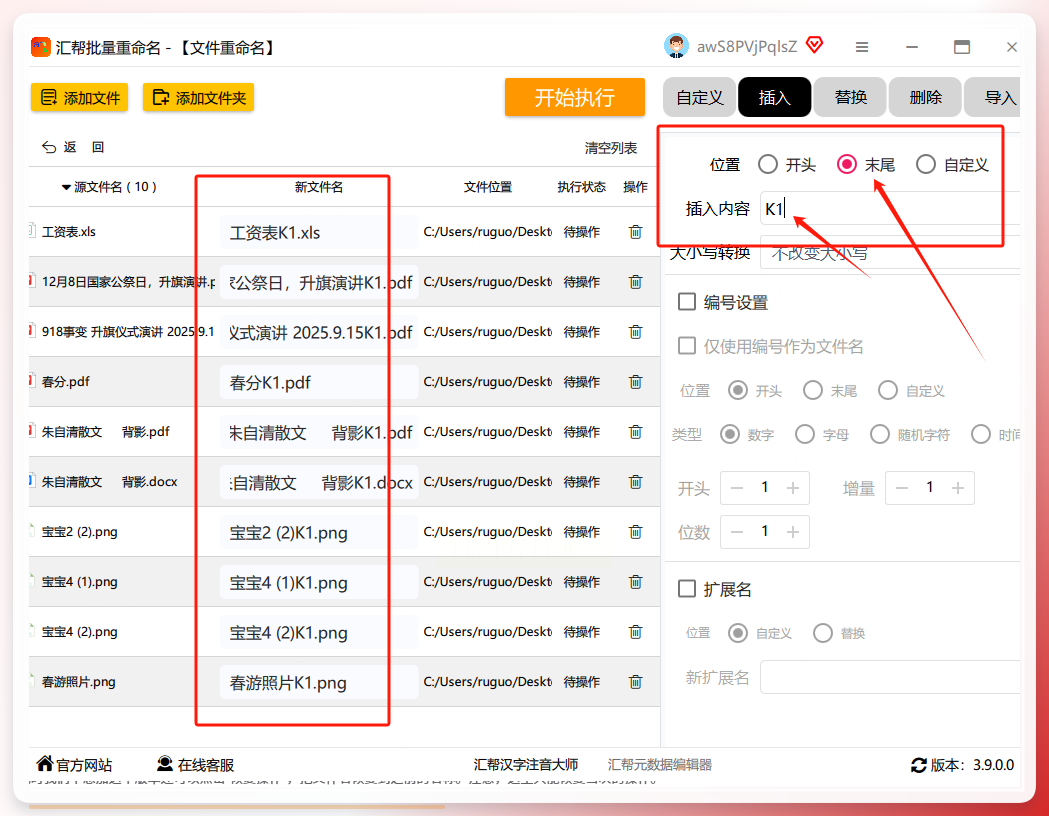Click the 开始执行 button

575,98
